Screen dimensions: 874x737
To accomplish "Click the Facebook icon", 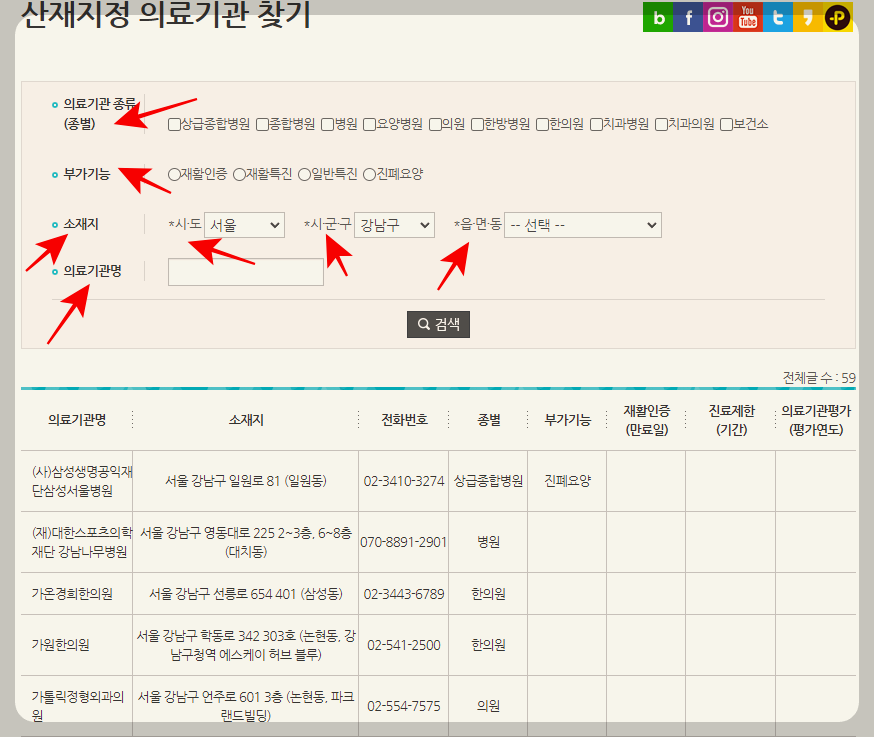I will click(688, 17).
